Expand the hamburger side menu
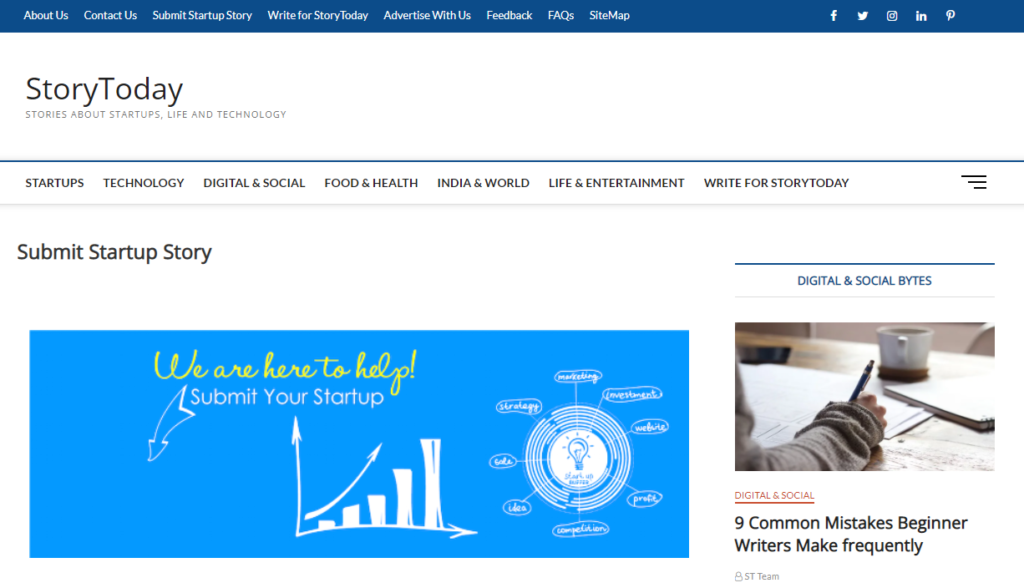 pyautogui.click(x=973, y=182)
